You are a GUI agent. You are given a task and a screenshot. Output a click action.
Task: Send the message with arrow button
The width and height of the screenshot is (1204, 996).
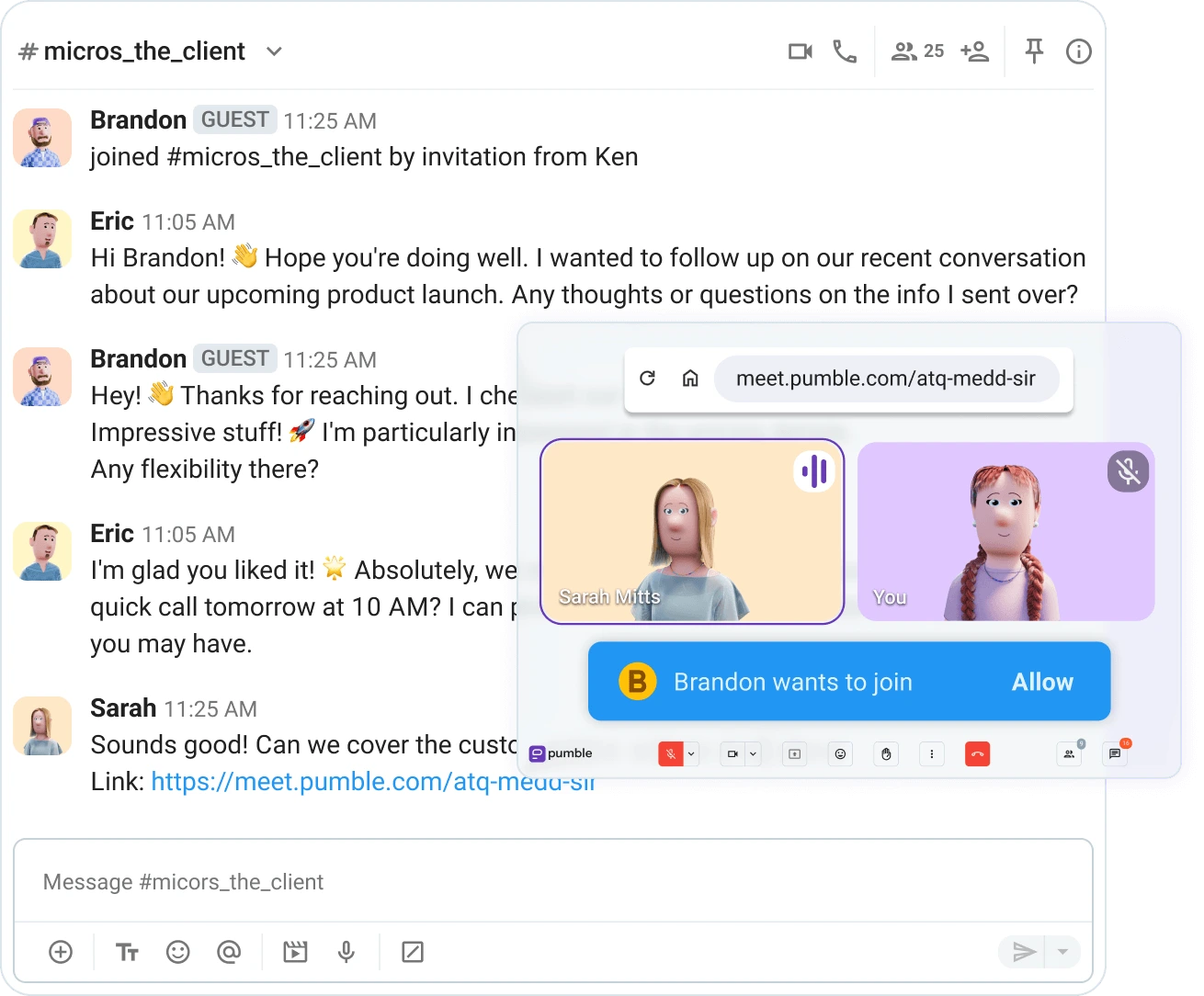[1023, 952]
